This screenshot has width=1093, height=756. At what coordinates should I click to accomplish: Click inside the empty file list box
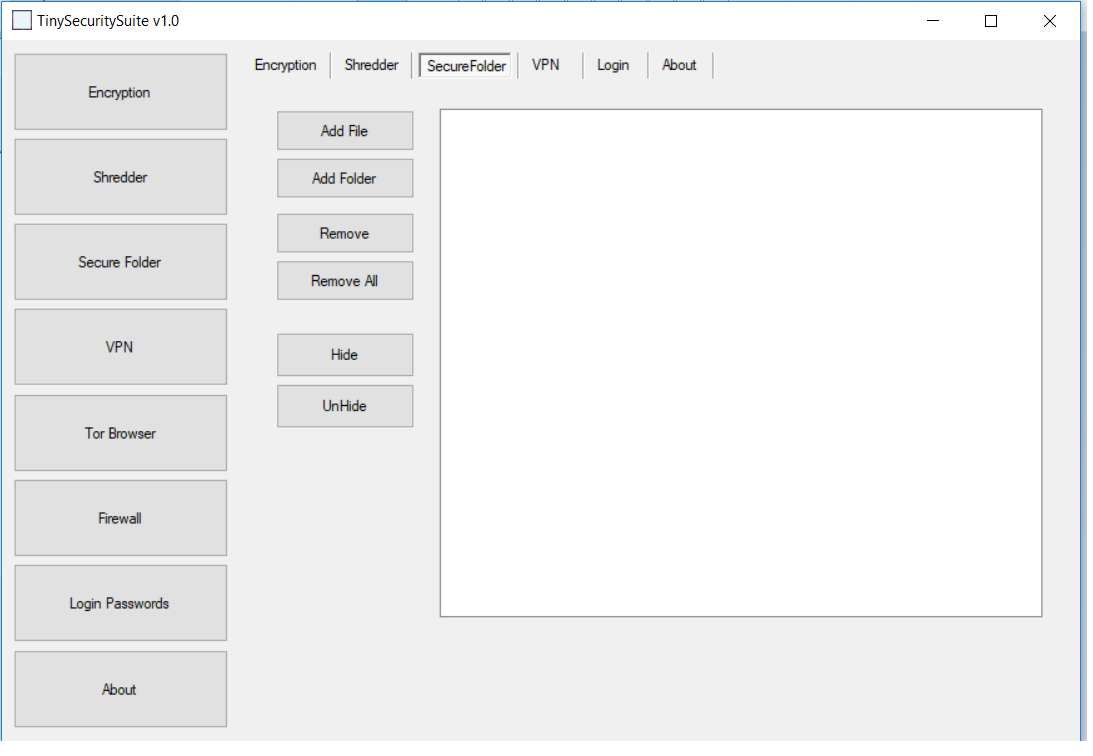tap(741, 363)
